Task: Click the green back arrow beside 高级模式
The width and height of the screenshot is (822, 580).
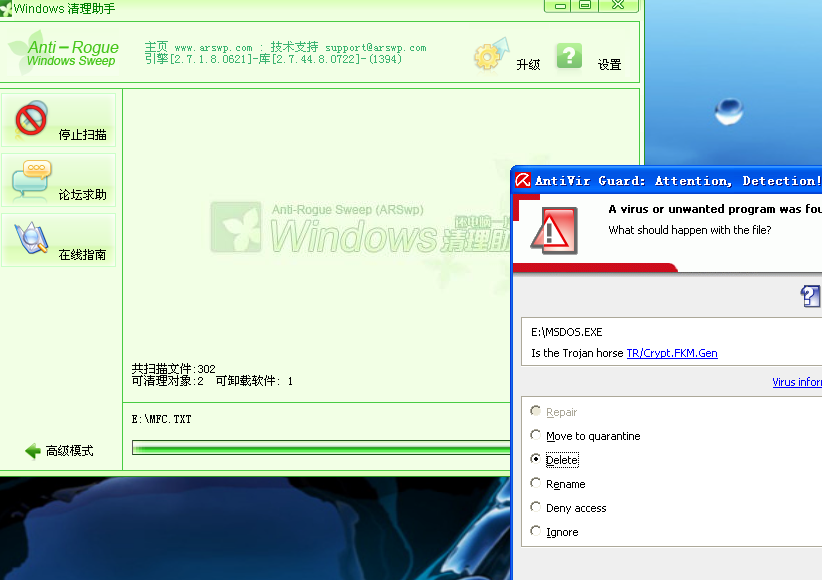Action: pyautogui.click(x=33, y=450)
